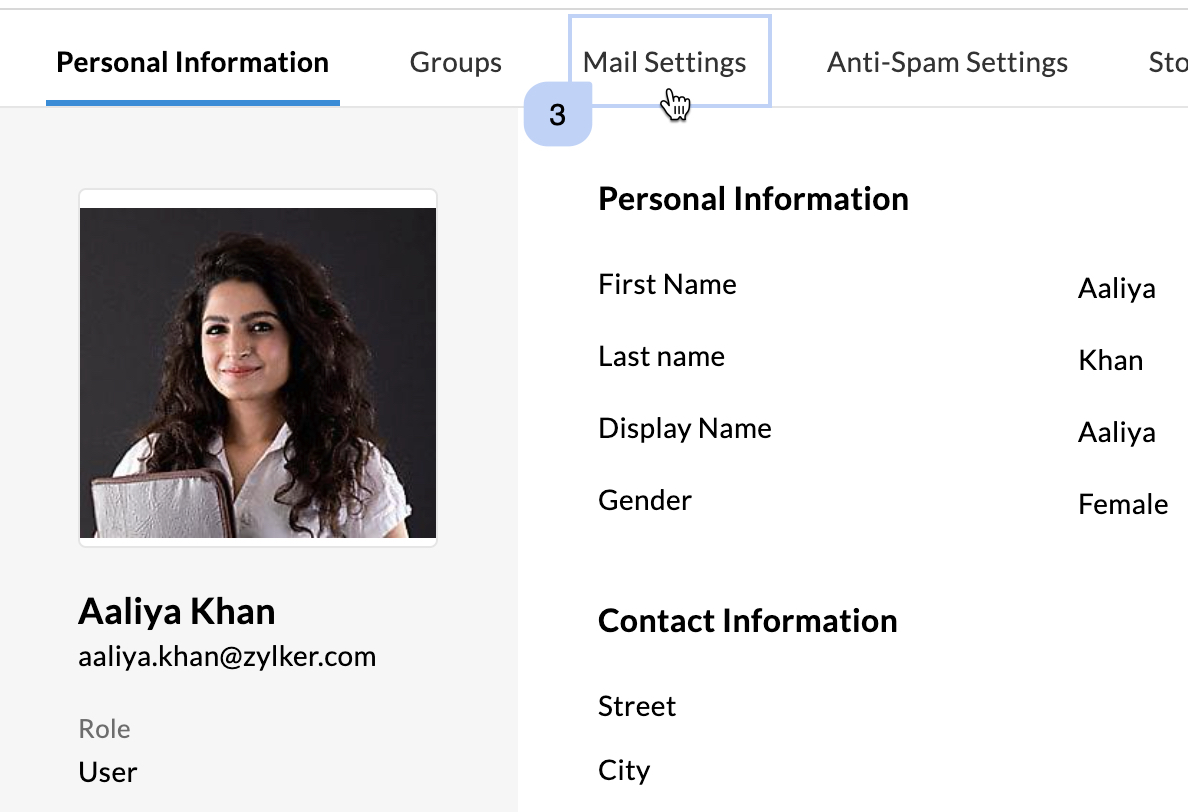
Task: Open the Mail Settings tab
Action: [x=664, y=62]
